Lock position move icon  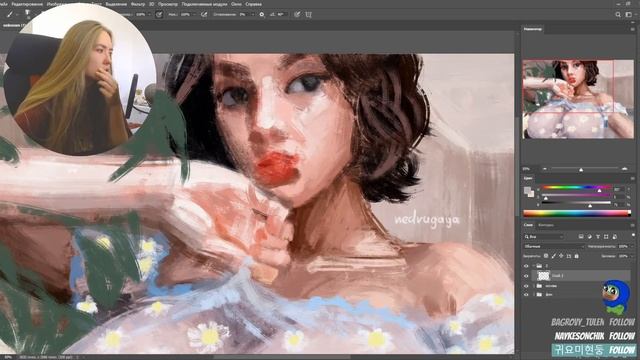point(561,256)
